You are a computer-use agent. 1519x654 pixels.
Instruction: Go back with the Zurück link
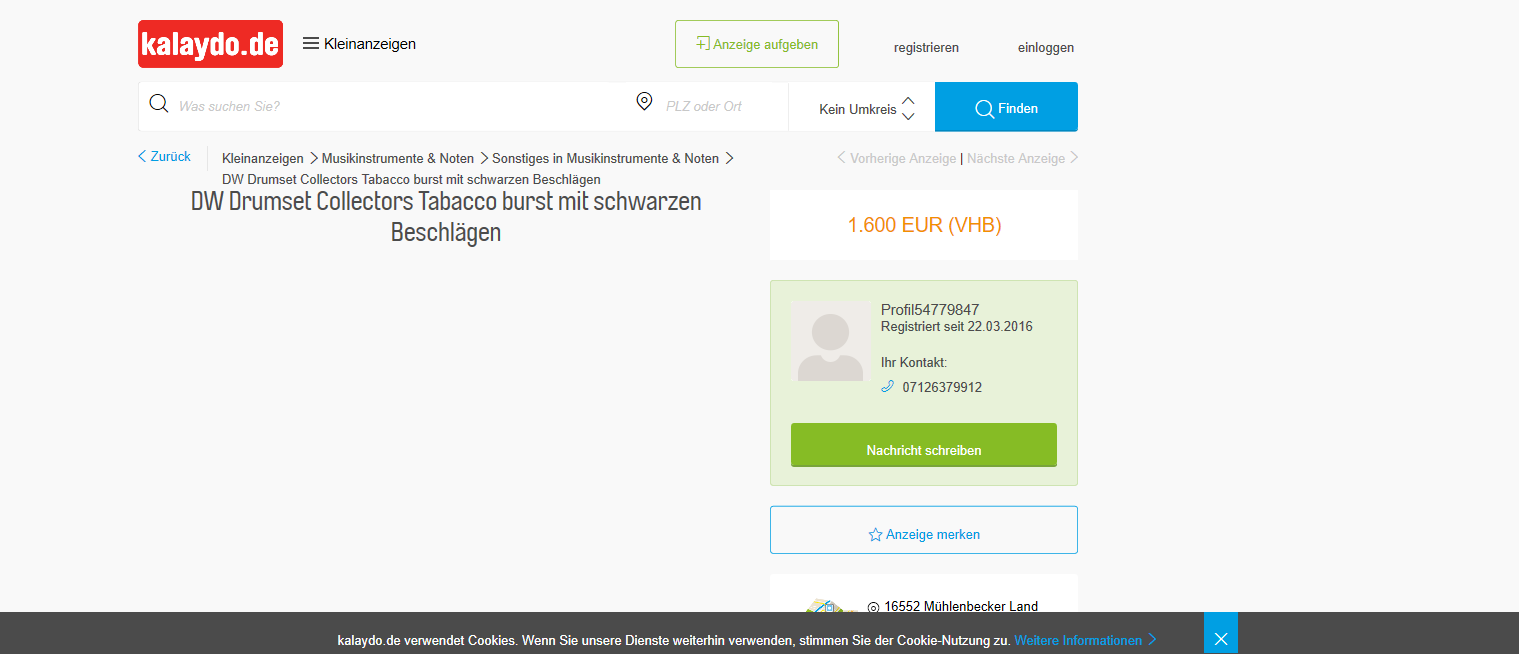[x=165, y=157]
